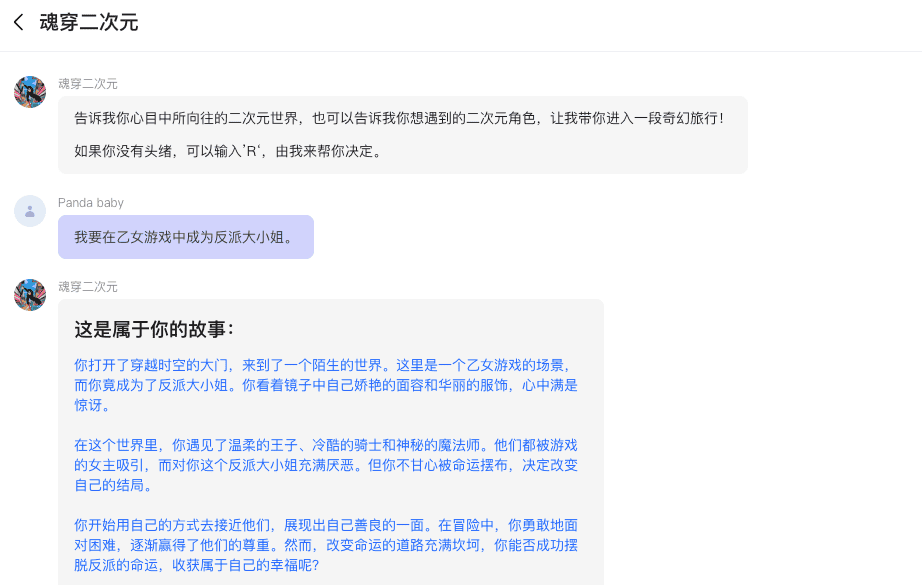Click the line about entering 'R'
Viewport: 922px width, 585px height.
coord(228,152)
